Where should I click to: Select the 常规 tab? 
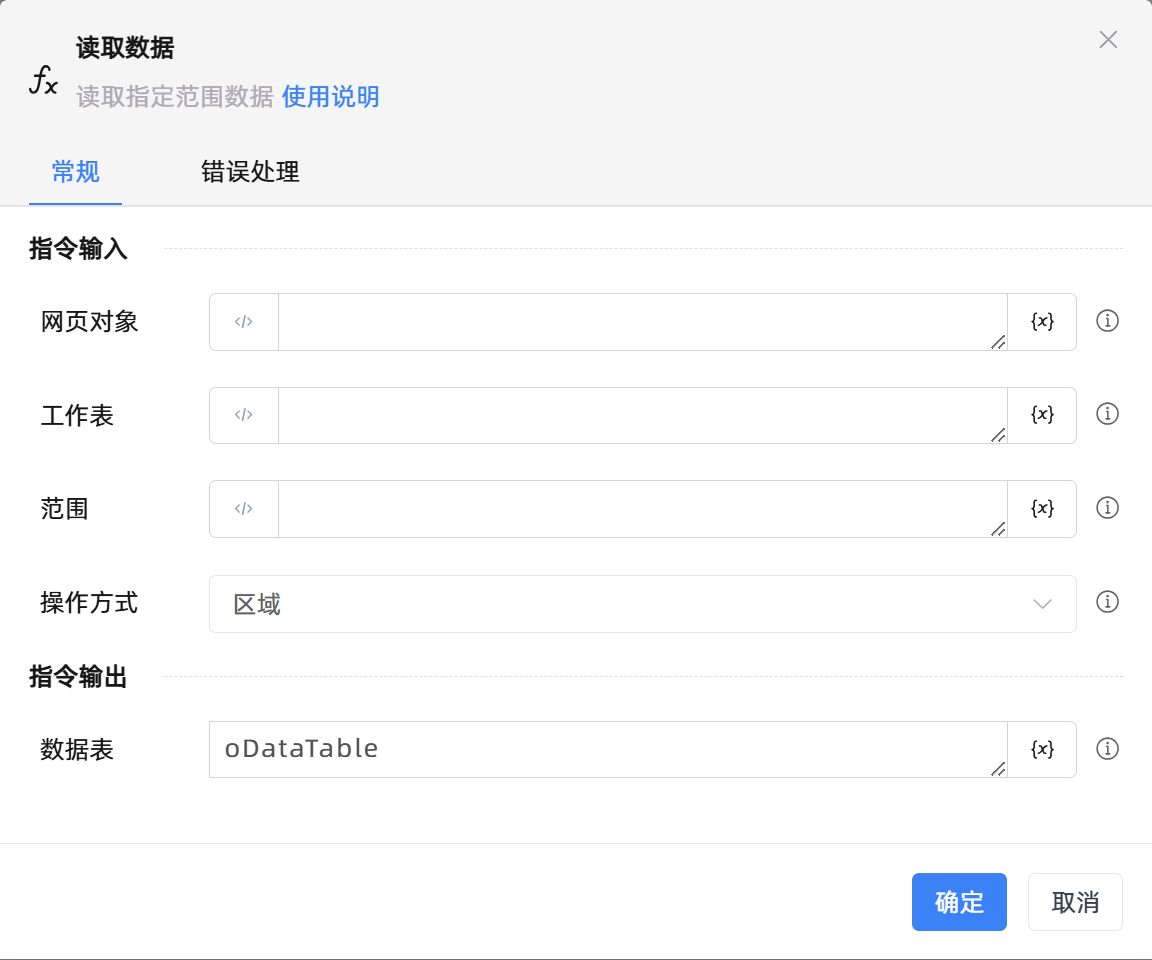(76, 172)
